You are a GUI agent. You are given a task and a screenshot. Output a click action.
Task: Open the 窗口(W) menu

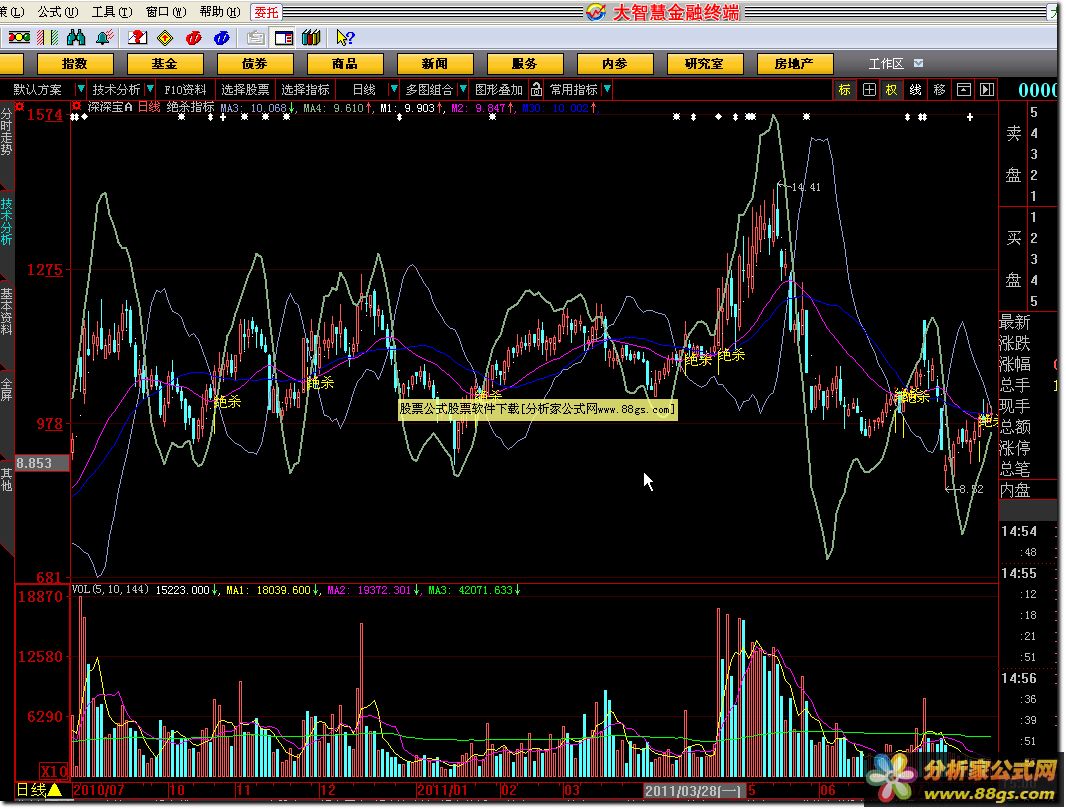[x=166, y=12]
